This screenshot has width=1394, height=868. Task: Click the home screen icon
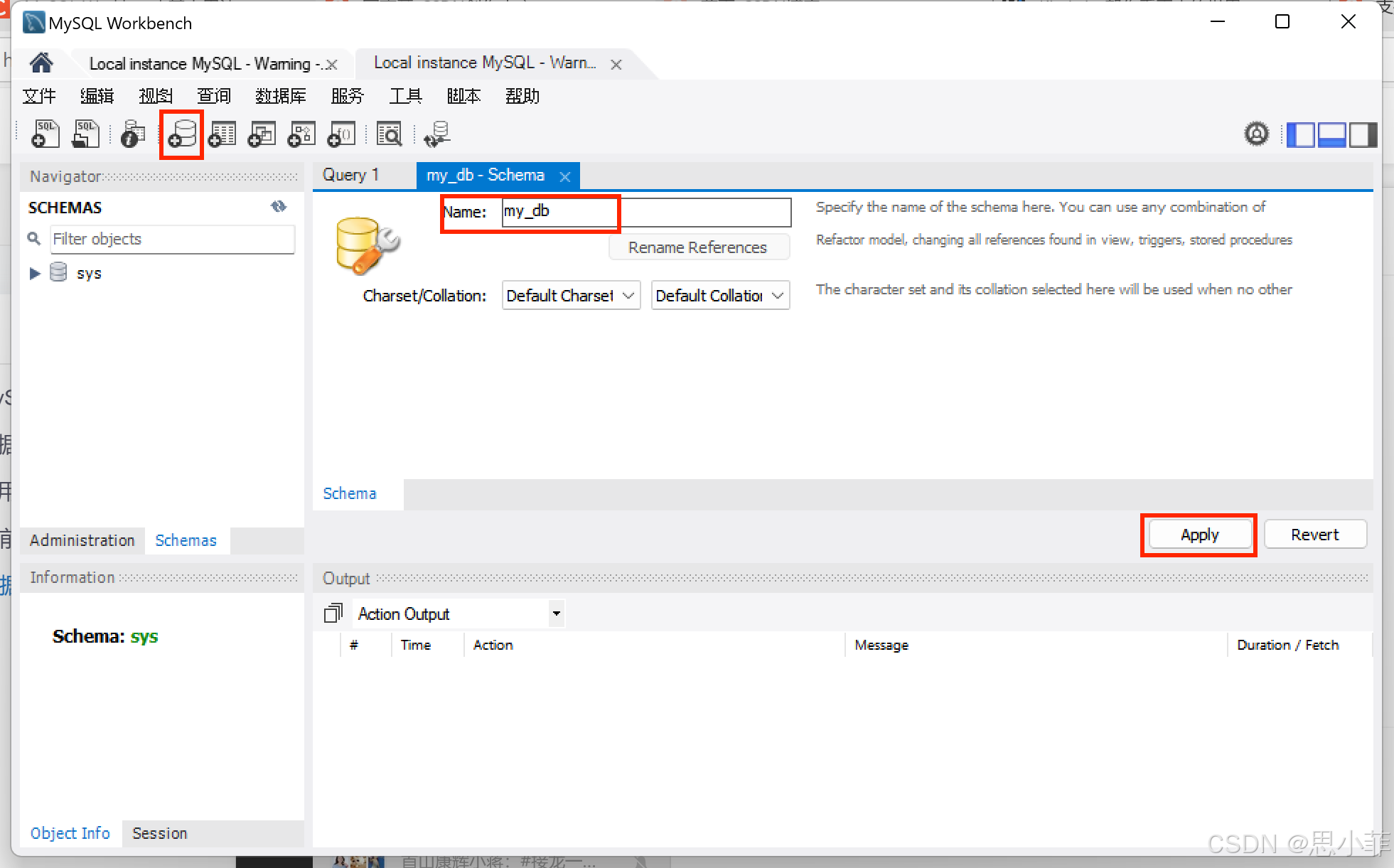click(41, 63)
